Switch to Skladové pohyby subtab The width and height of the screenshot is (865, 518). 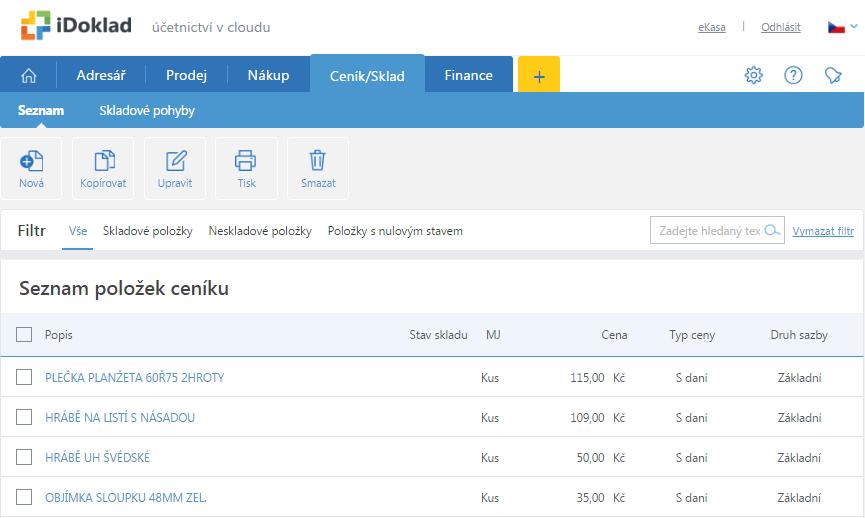(147, 110)
